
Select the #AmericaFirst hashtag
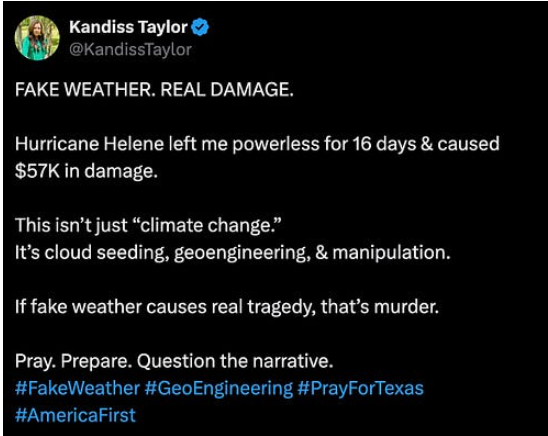pos(75,415)
